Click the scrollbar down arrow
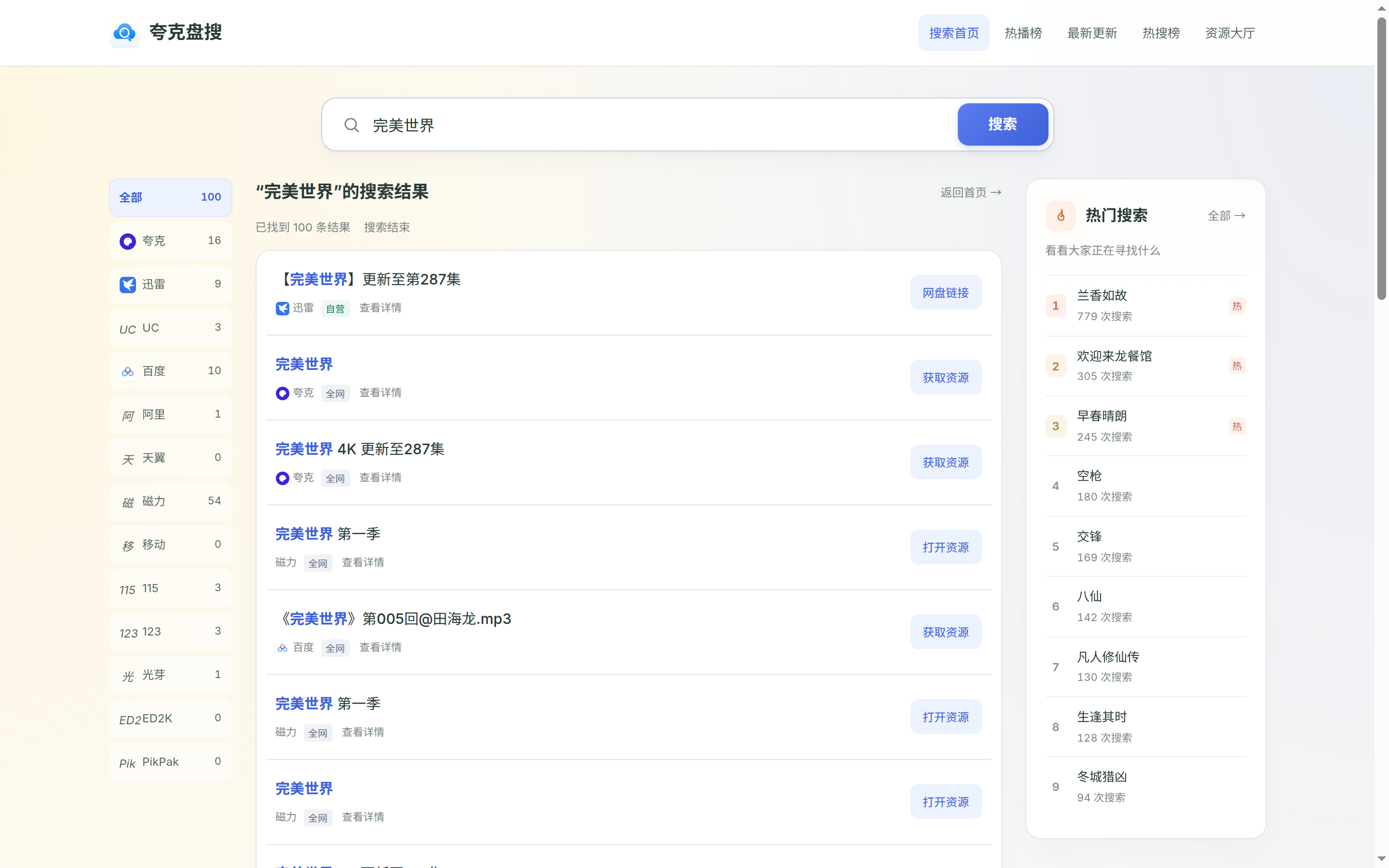Image resolution: width=1389 pixels, height=868 pixels. point(1382,859)
